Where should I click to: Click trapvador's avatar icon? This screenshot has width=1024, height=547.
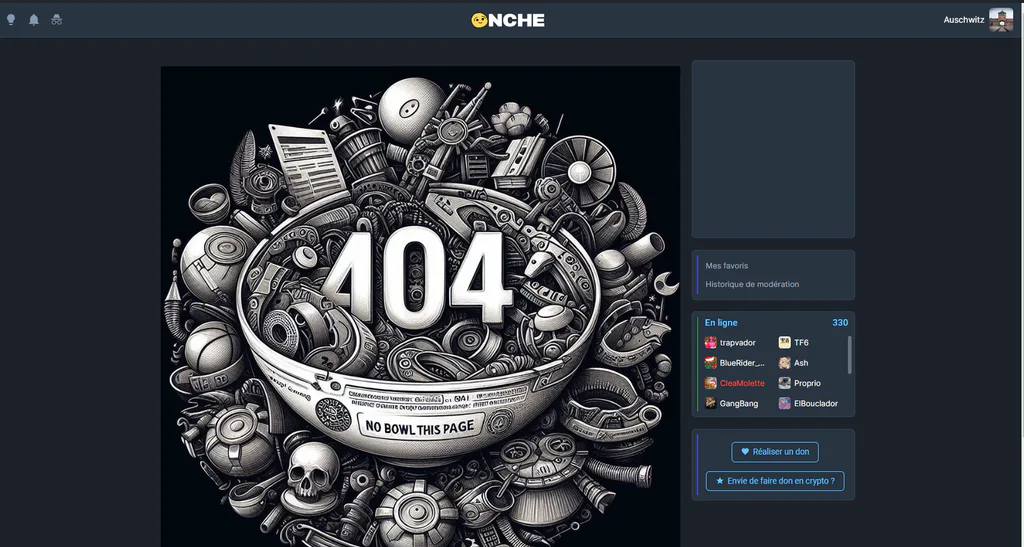[x=711, y=343]
